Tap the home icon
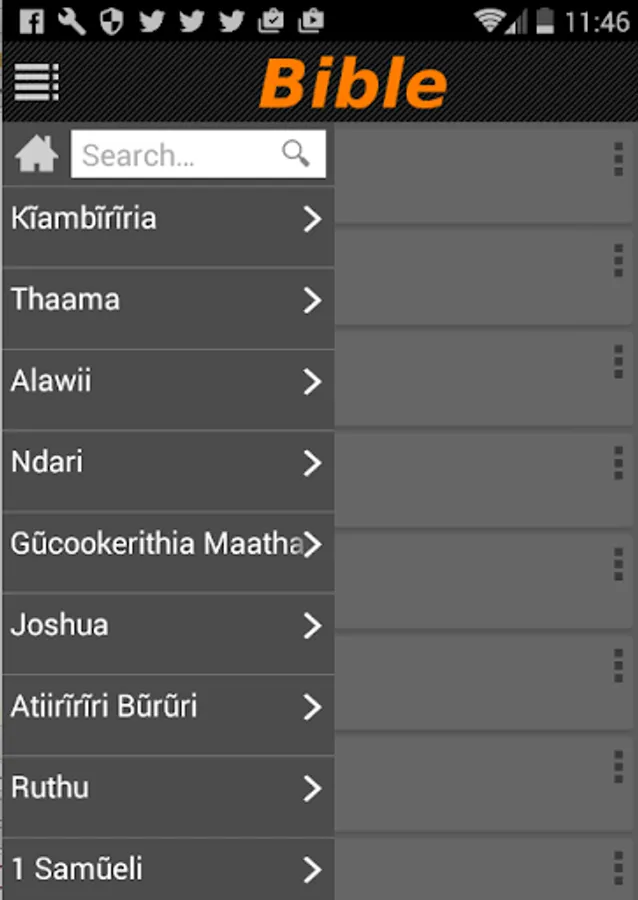This screenshot has width=638, height=900. pyautogui.click(x=37, y=155)
